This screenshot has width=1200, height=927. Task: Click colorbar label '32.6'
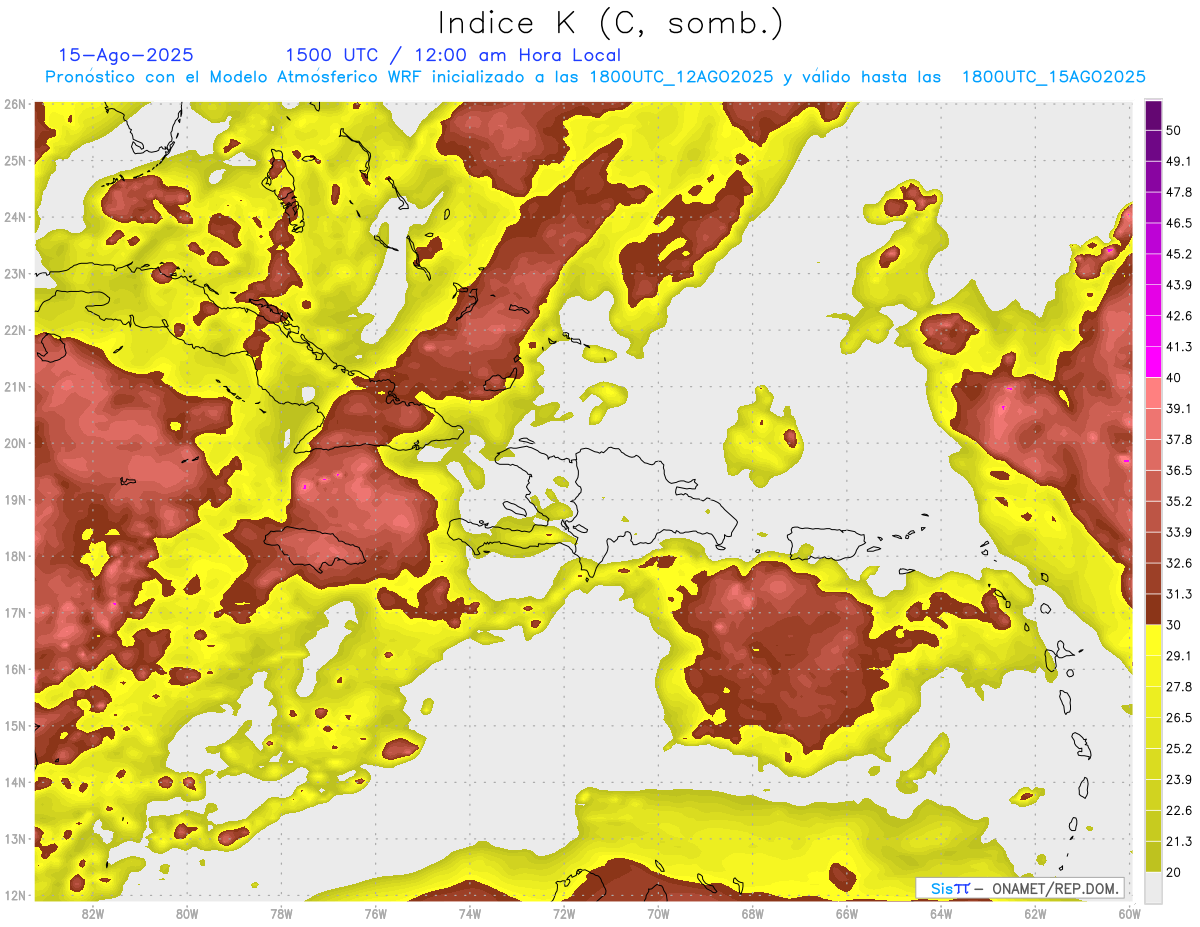coord(1178,563)
